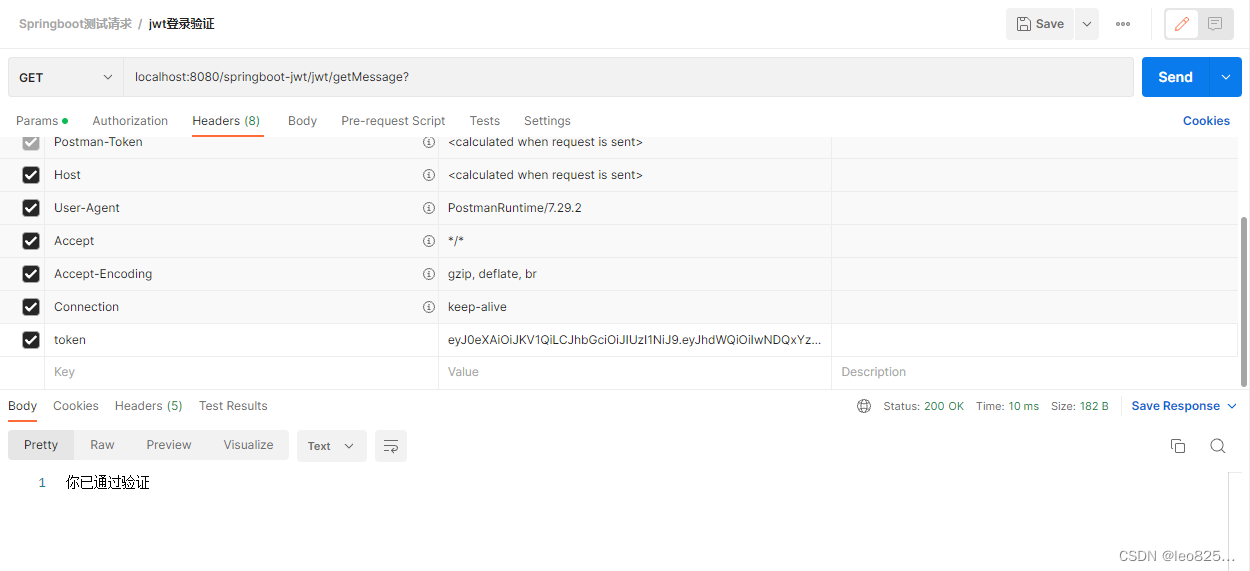The width and height of the screenshot is (1250, 571).
Task: Uncheck the token header checkbox
Action: pos(31,340)
